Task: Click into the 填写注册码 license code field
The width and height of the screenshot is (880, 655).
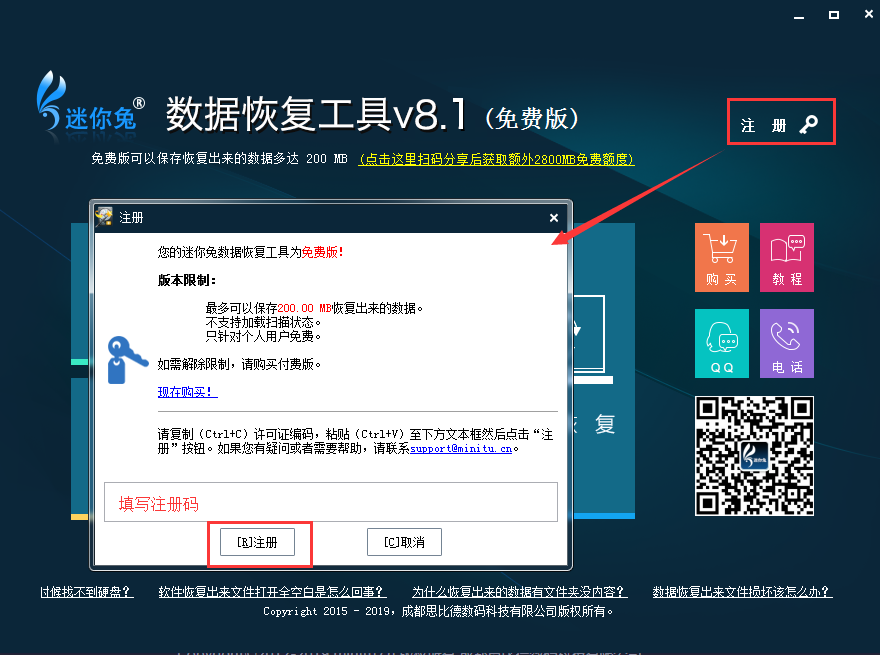Action: tap(331, 502)
